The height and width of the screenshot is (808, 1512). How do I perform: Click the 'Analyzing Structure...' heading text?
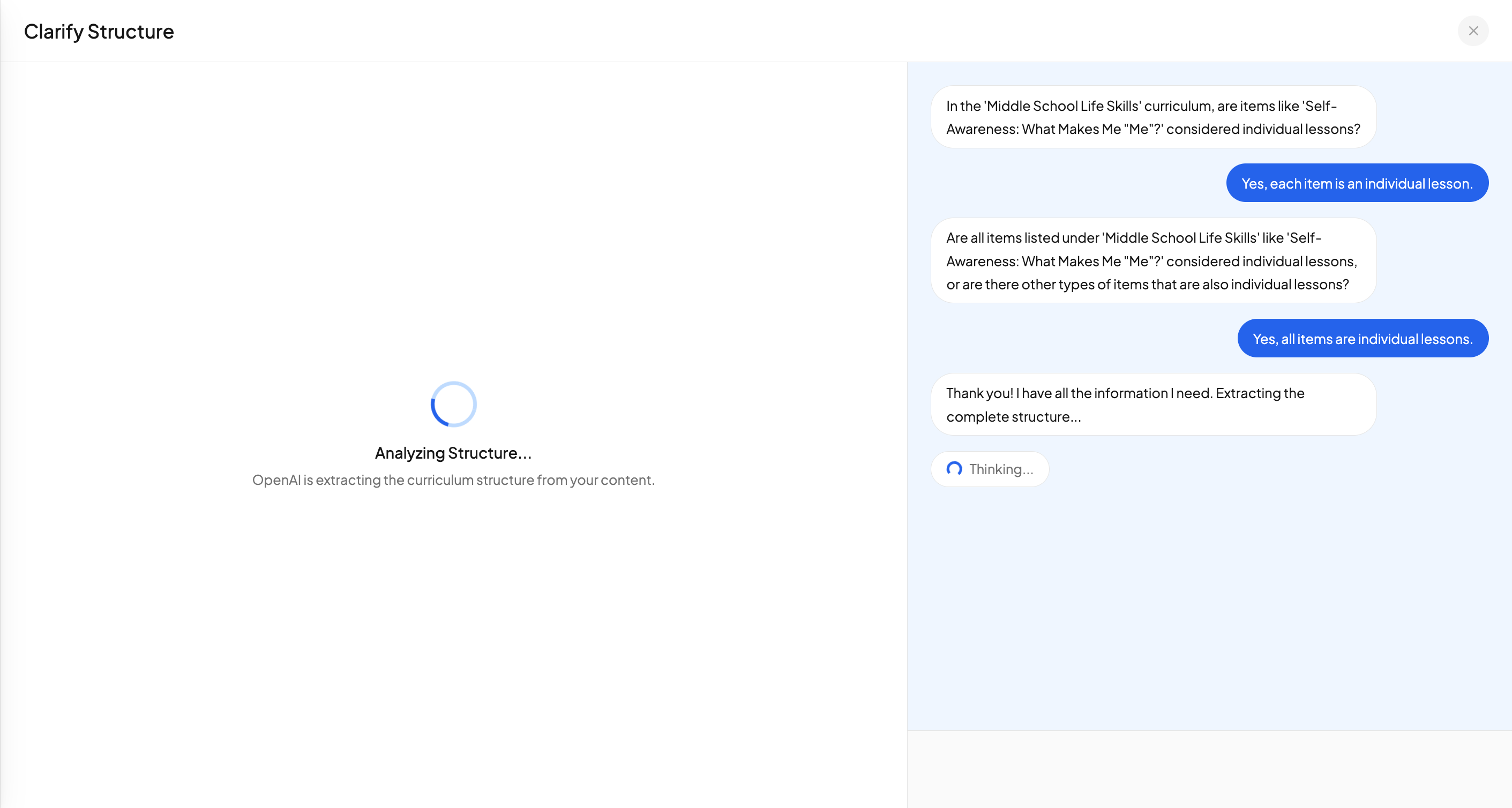point(453,453)
